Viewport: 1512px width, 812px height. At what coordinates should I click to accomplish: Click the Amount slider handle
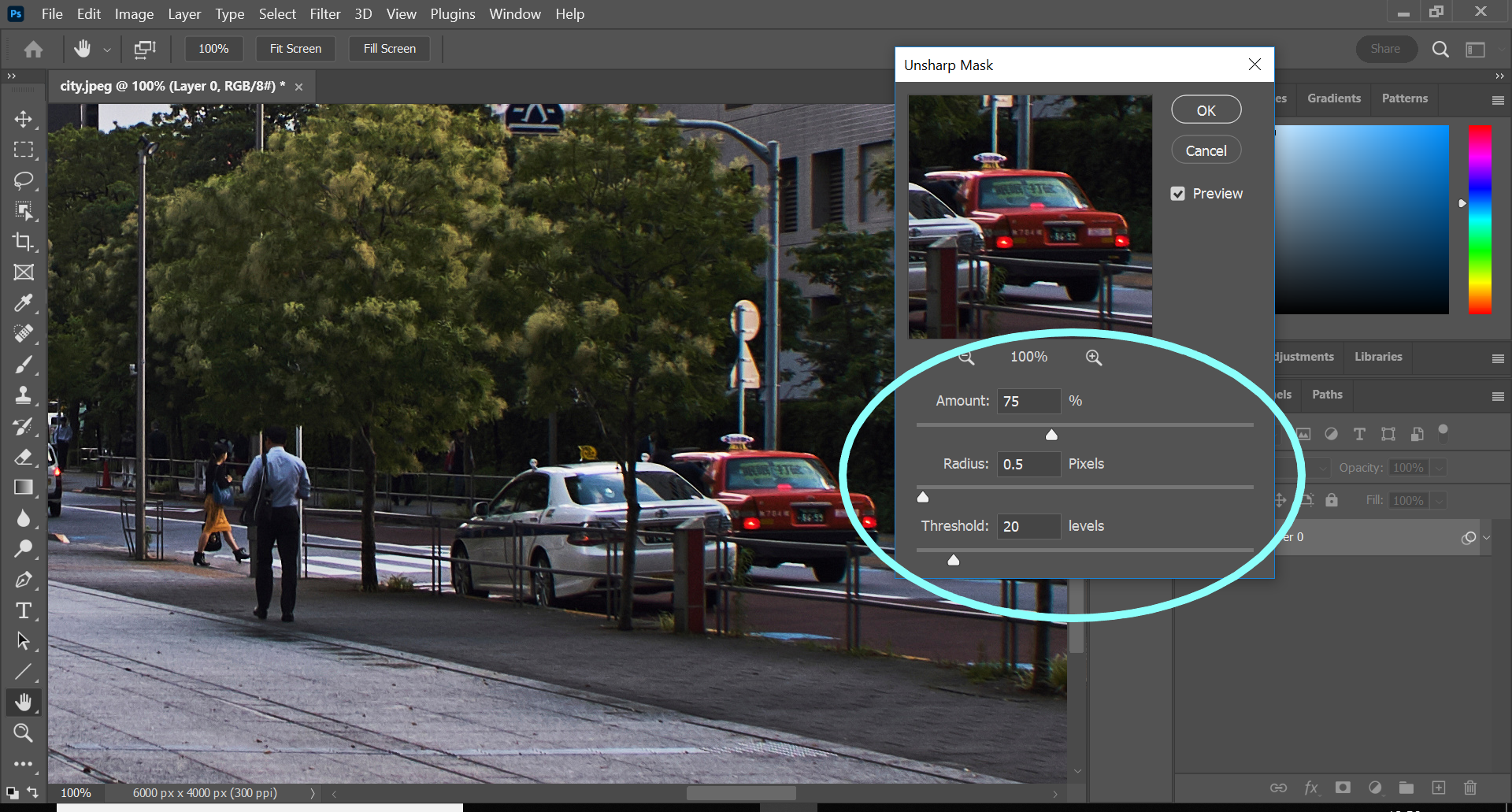[1051, 435]
